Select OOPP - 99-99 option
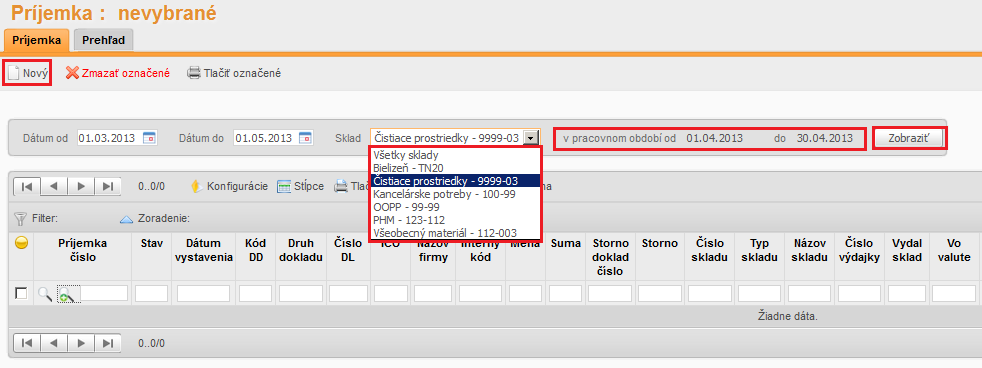The image size is (982, 368). point(455,207)
